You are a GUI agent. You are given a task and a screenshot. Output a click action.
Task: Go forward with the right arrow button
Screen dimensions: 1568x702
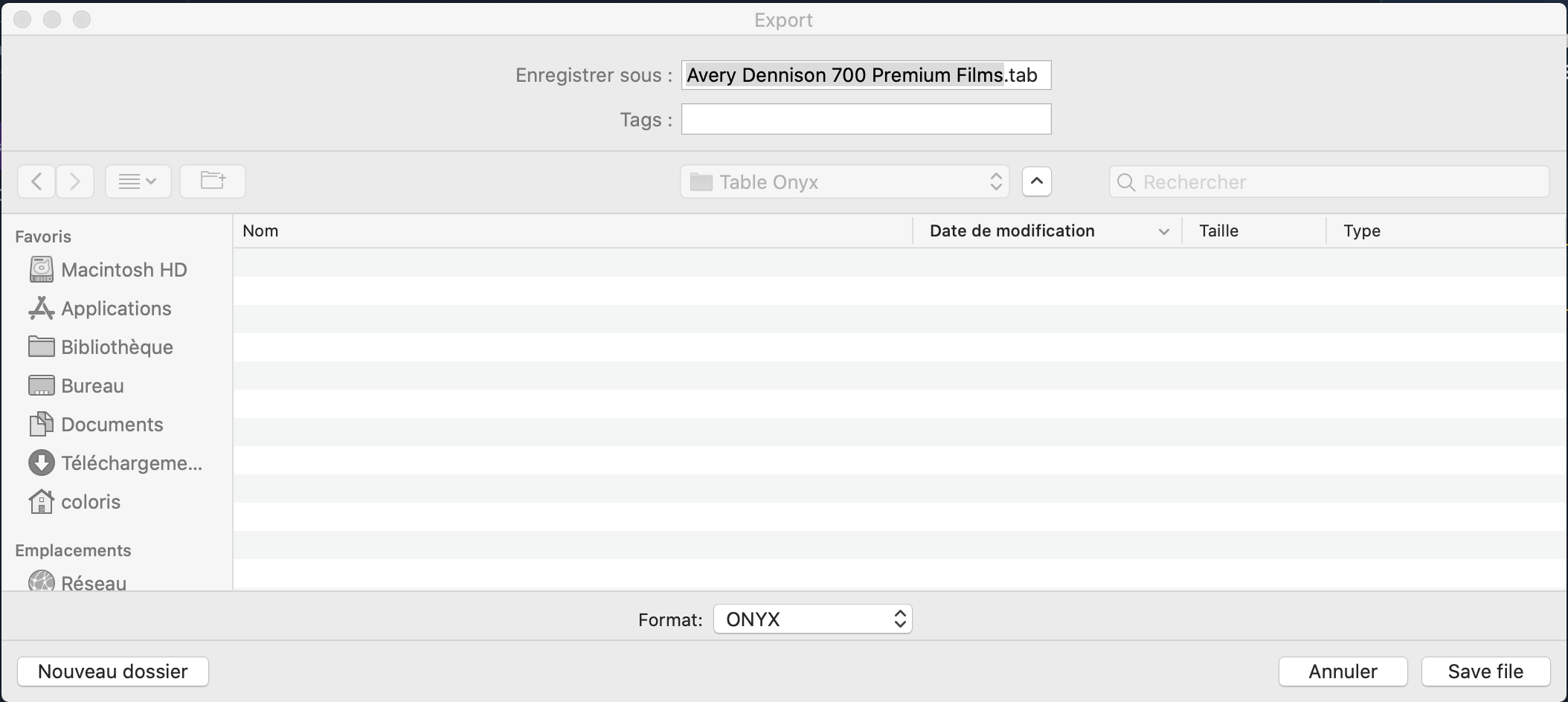click(75, 181)
